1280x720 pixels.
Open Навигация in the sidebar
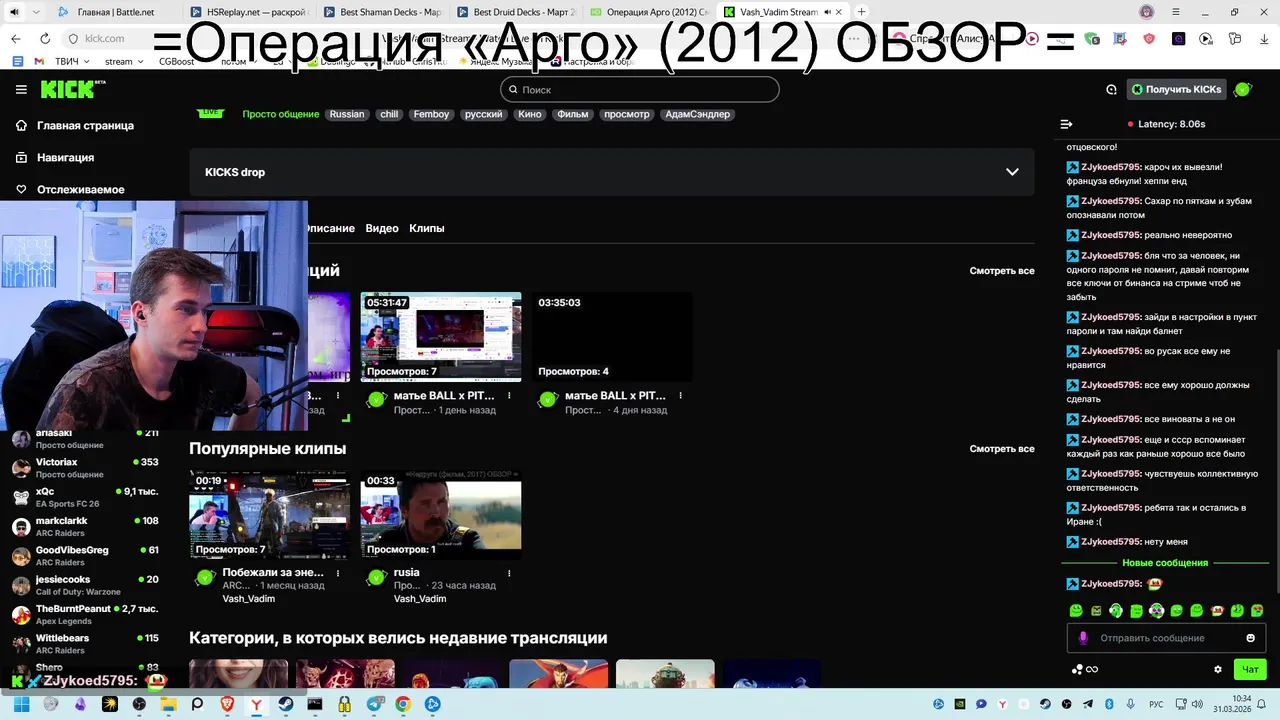point(54,158)
